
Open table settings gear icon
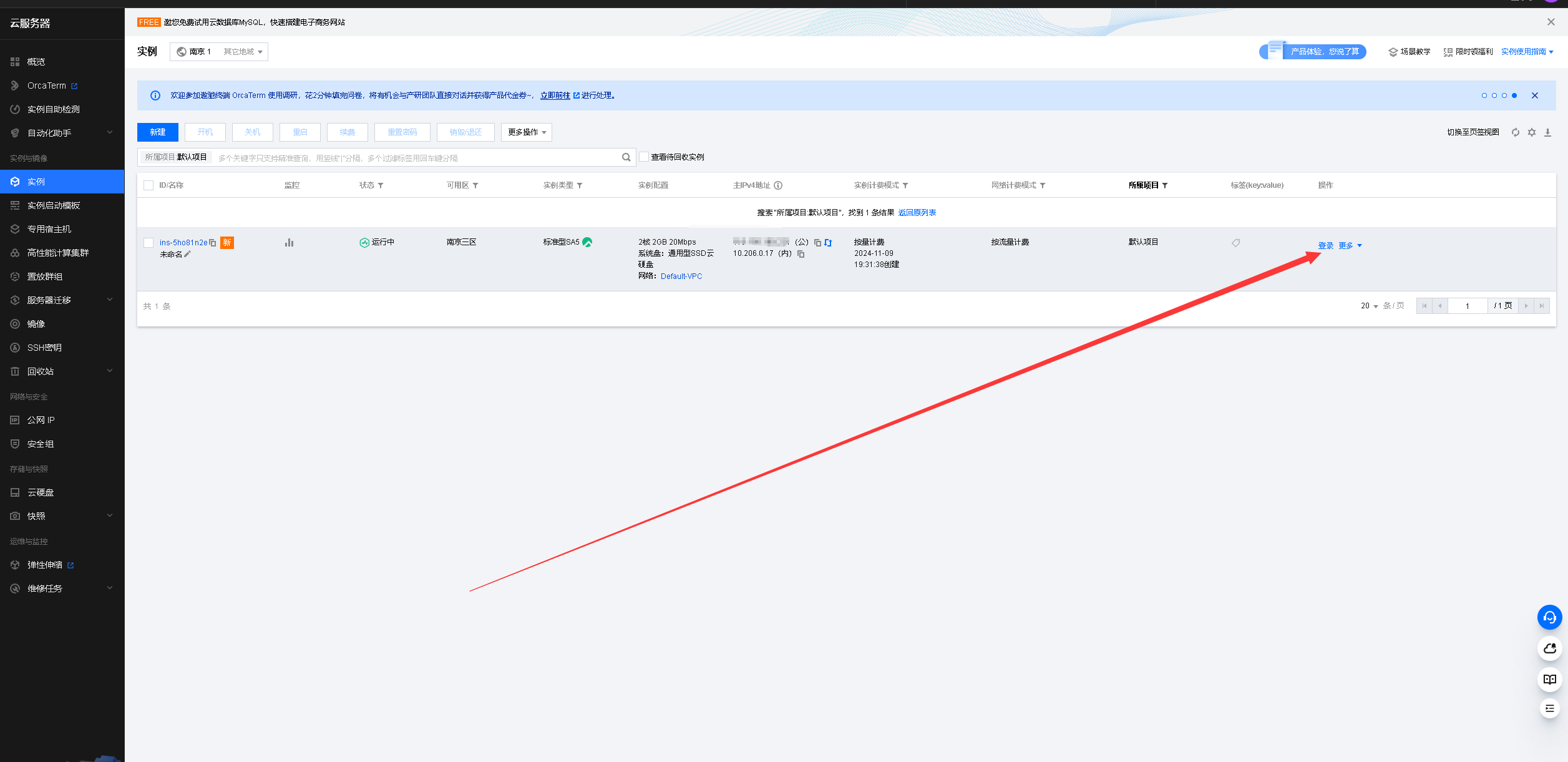point(1531,132)
